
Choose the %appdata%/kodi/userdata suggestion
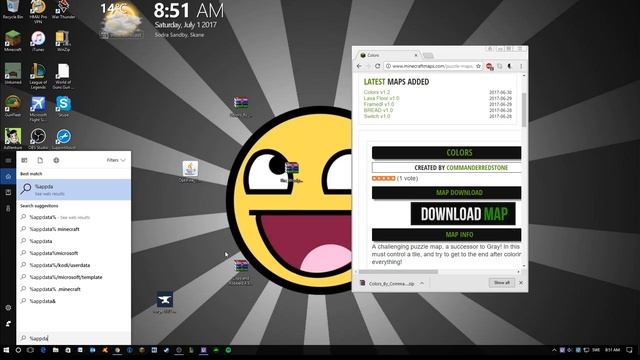click(x=74, y=265)
